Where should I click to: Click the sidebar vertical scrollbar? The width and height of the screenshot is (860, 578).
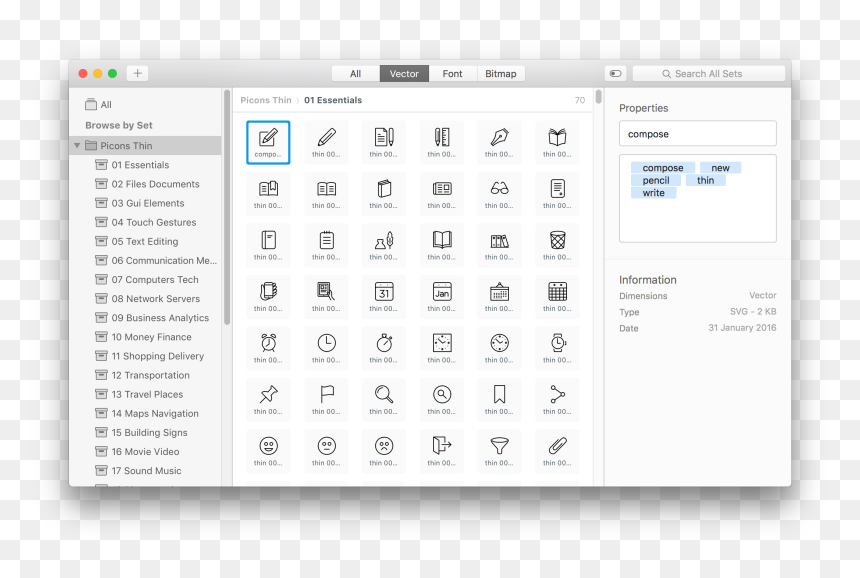227,207
